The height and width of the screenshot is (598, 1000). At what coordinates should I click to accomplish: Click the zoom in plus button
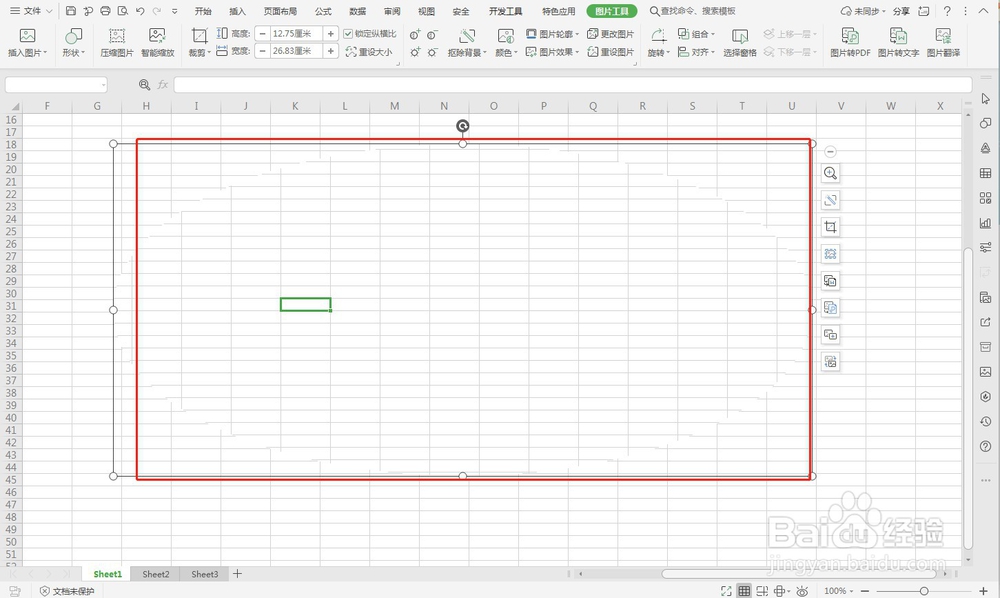(x=983, y=591)
